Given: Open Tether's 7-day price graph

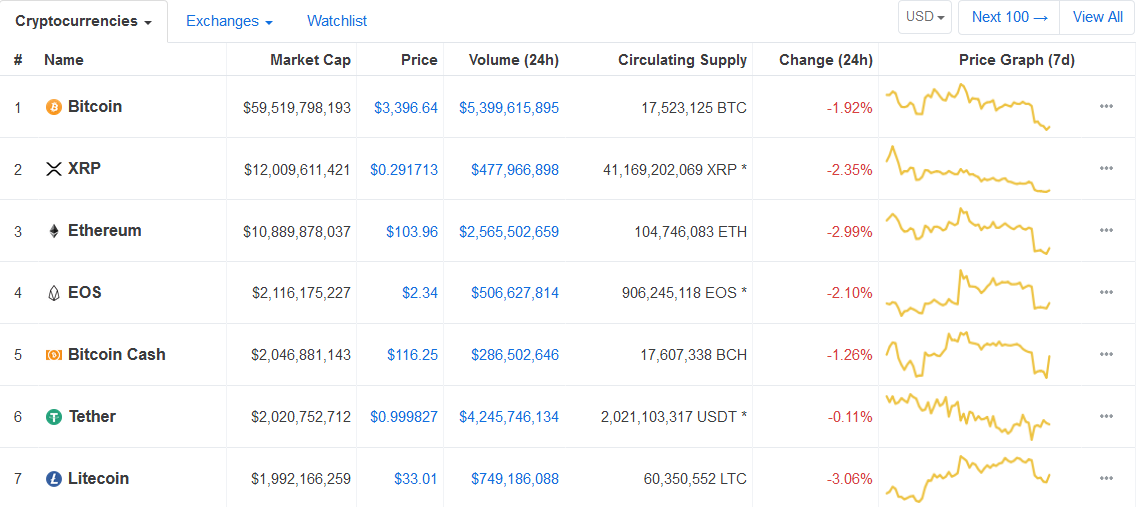Looking at the screenshot, I should click(969, 416).
